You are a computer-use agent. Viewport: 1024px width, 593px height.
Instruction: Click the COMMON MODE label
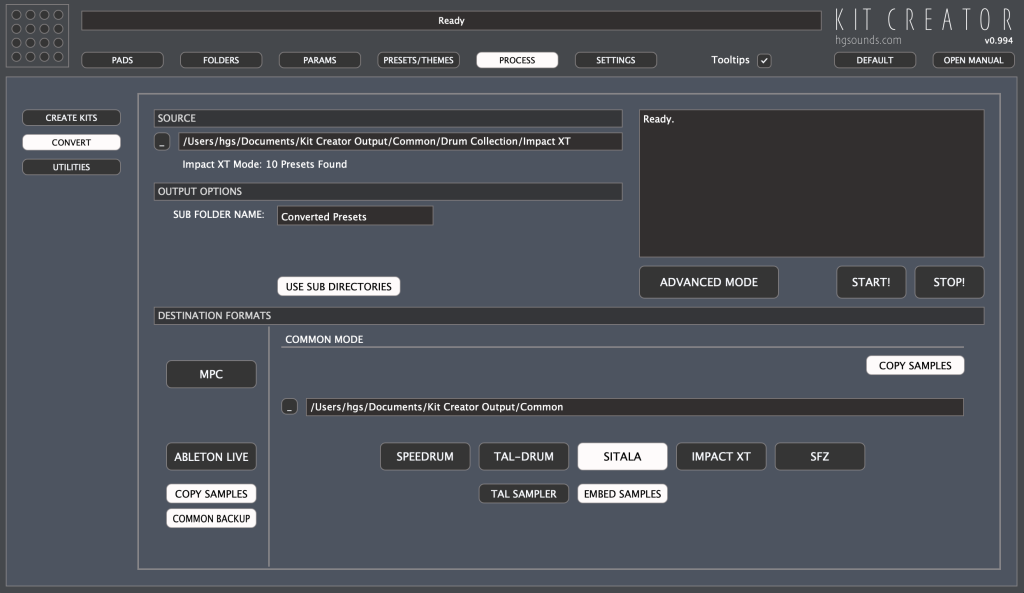[324, 340]
